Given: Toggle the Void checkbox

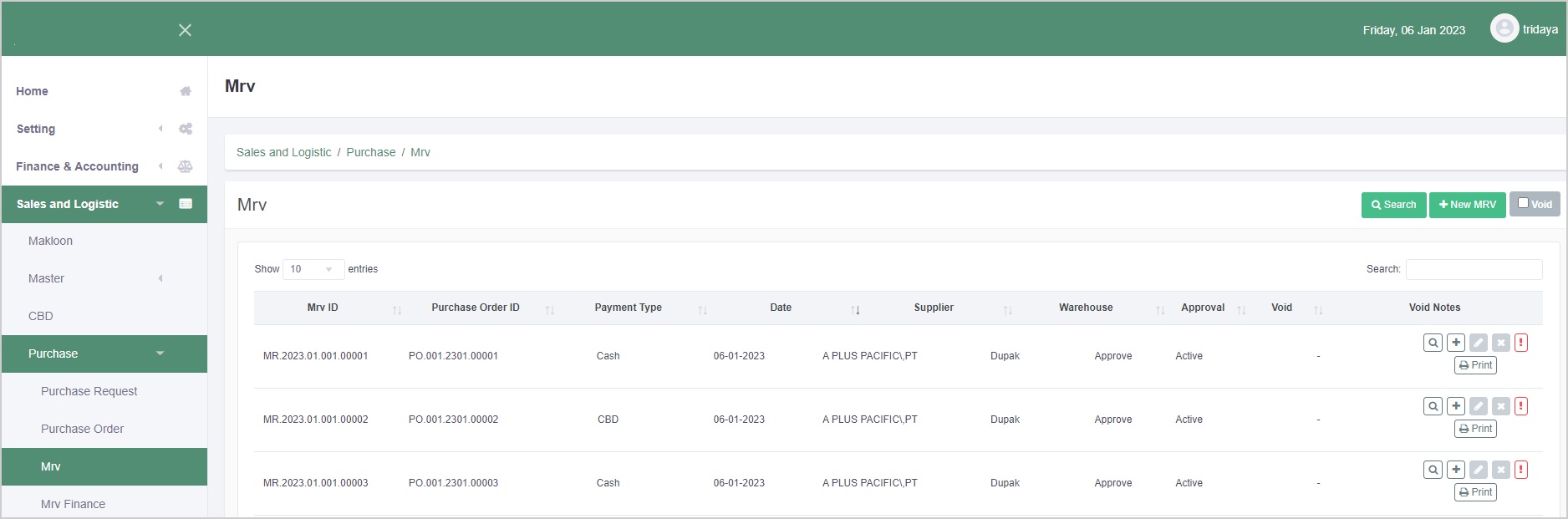Looking at the screenshot, I should (1524, 203).
